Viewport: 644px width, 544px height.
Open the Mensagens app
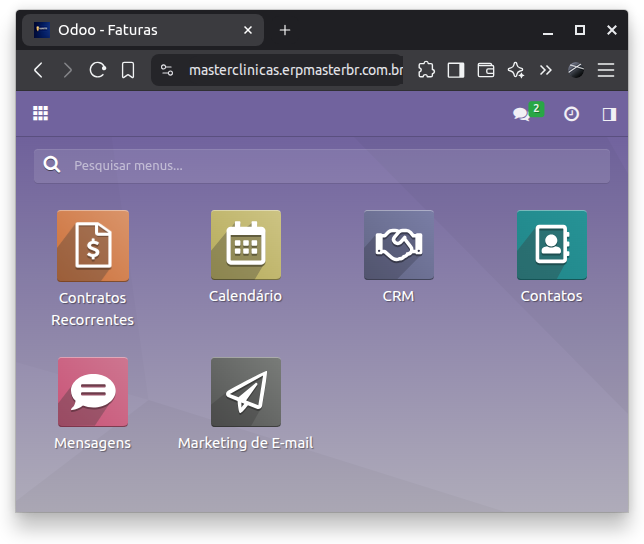click(93, 393)
